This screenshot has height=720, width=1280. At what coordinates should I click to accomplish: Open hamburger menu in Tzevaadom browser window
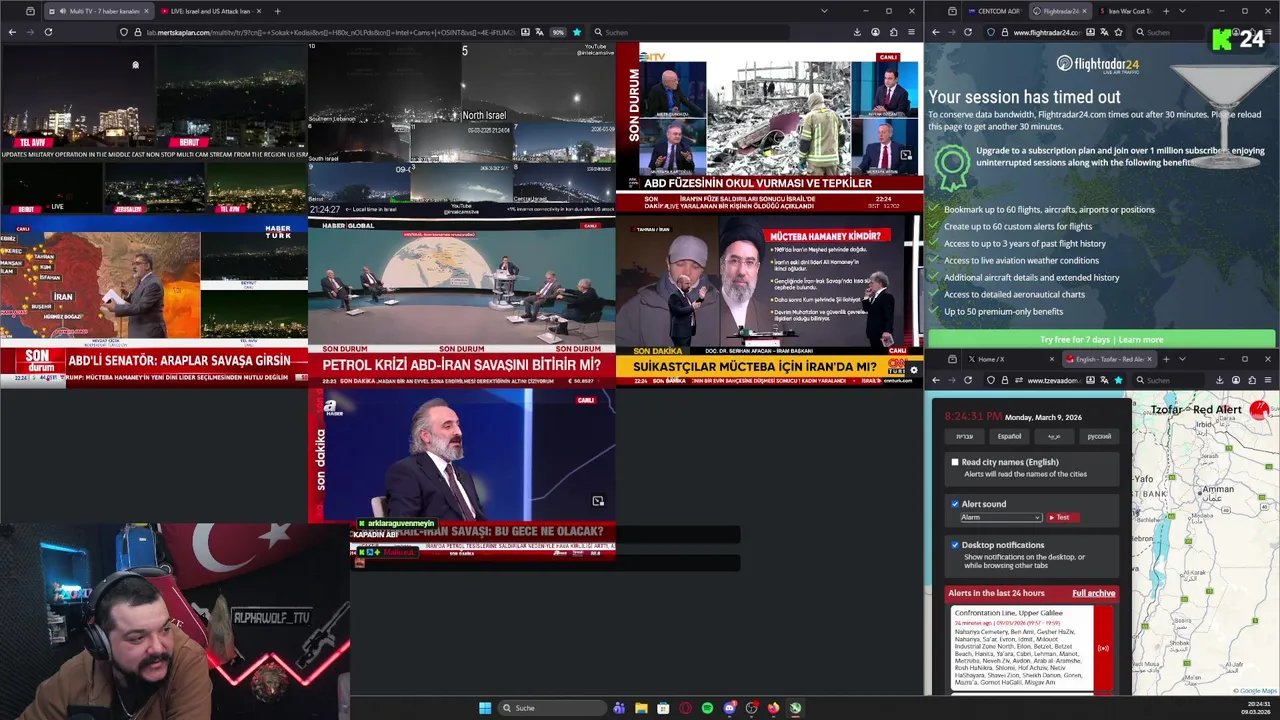pos(1267,380)
